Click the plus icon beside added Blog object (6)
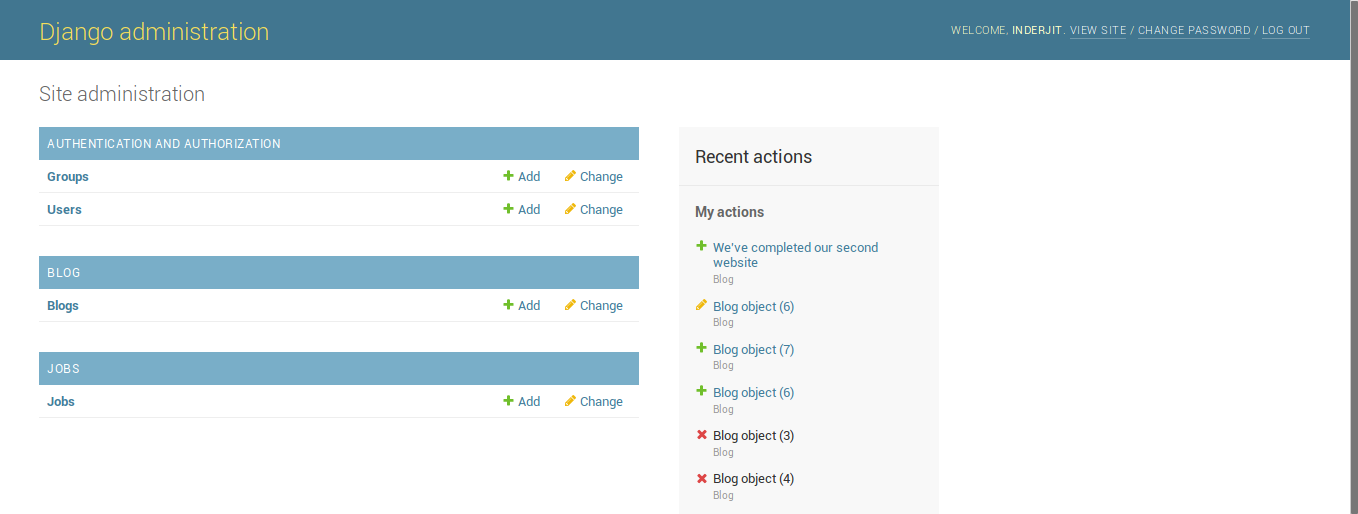The width and height of the screenshot is (1358, 514). [701, 391]
